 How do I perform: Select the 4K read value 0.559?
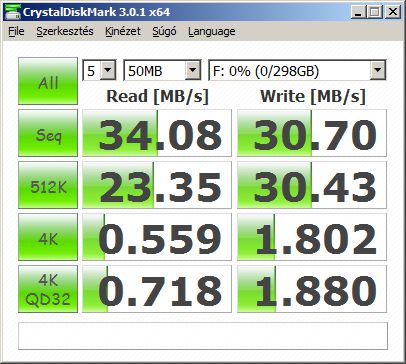[157, 237]
